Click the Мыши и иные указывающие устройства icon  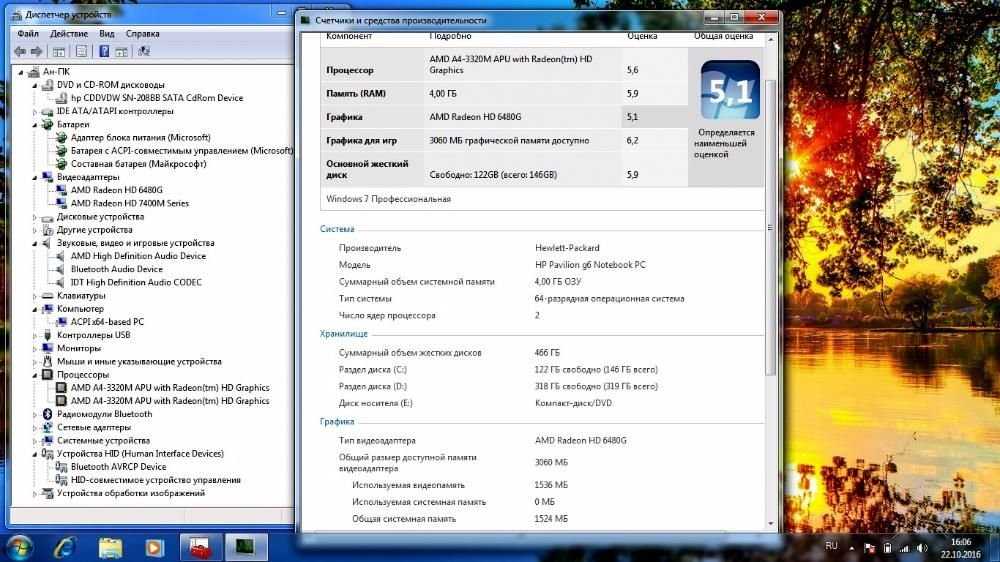click(47, 362)
